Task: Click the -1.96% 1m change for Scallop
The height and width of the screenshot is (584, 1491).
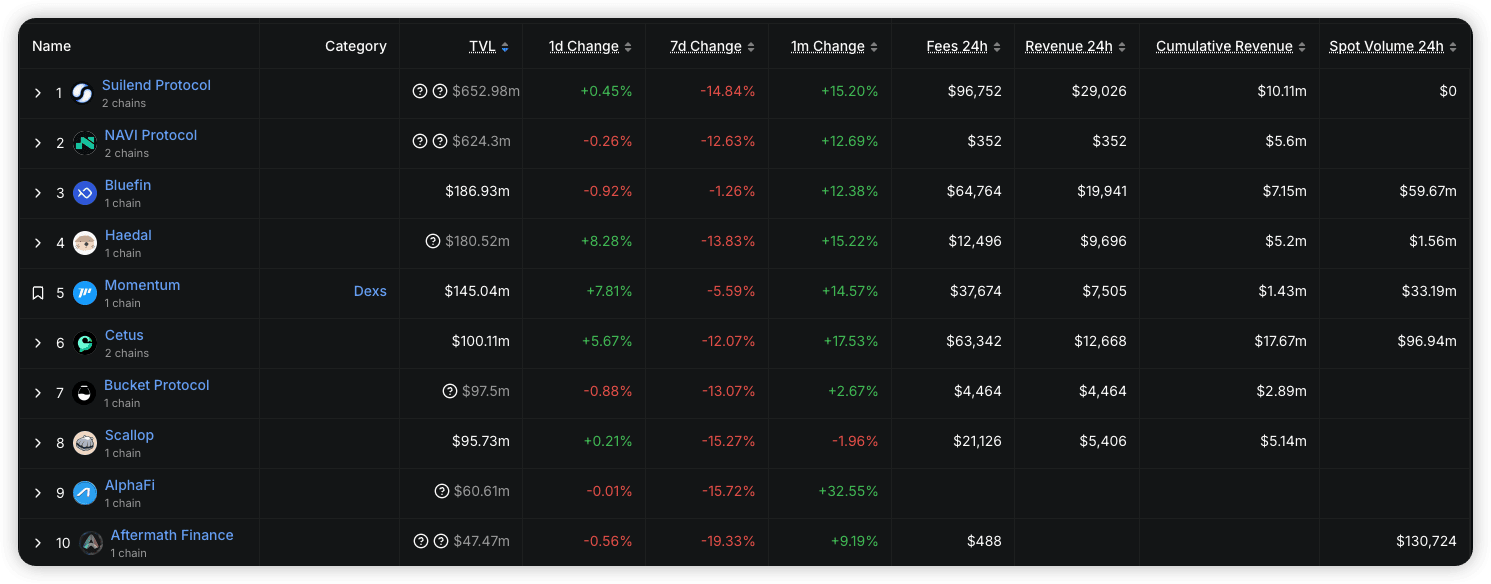Action: [855, 441]
